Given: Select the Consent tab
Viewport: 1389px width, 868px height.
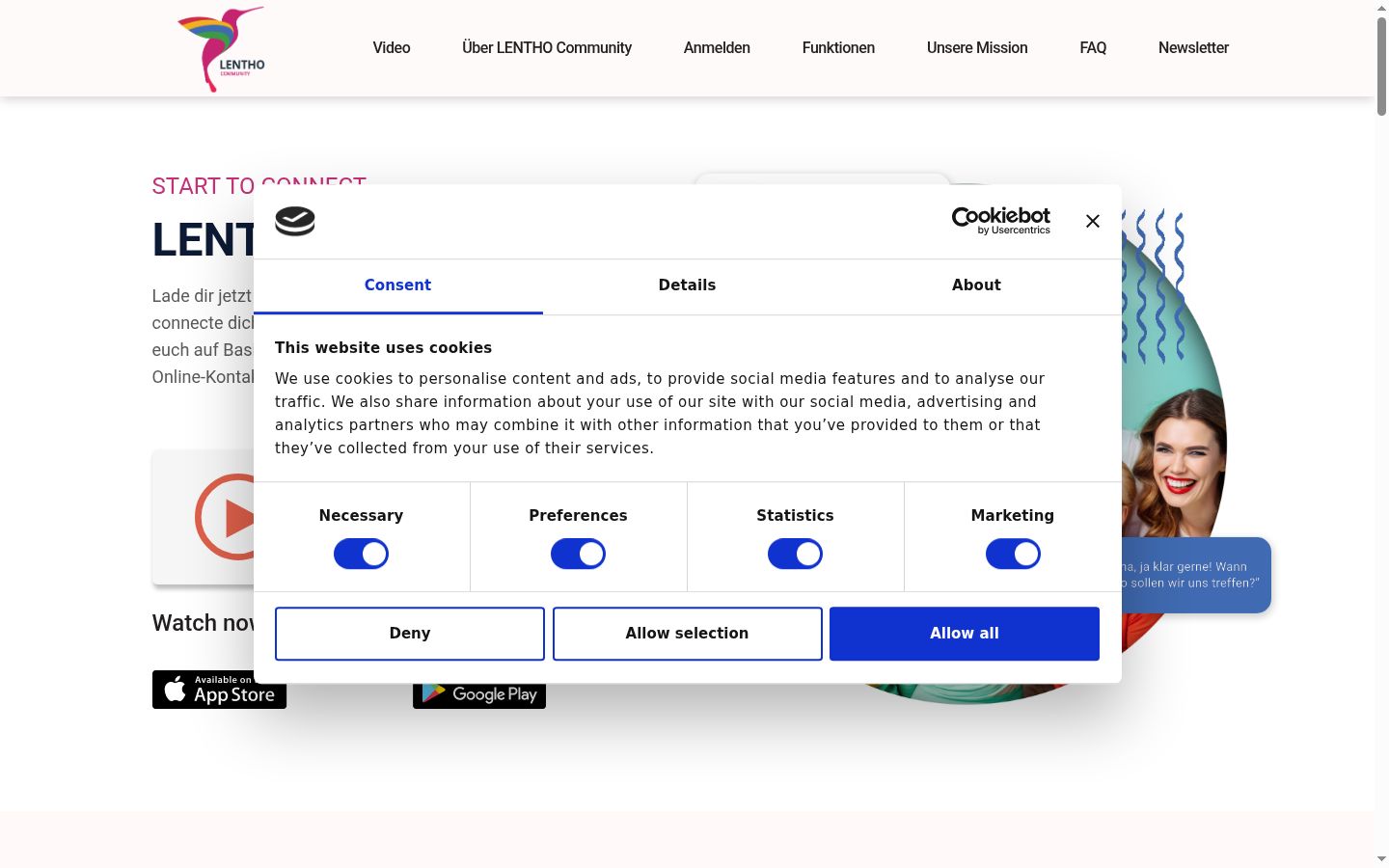Looking at the screenshot, I should coord(397,285).
